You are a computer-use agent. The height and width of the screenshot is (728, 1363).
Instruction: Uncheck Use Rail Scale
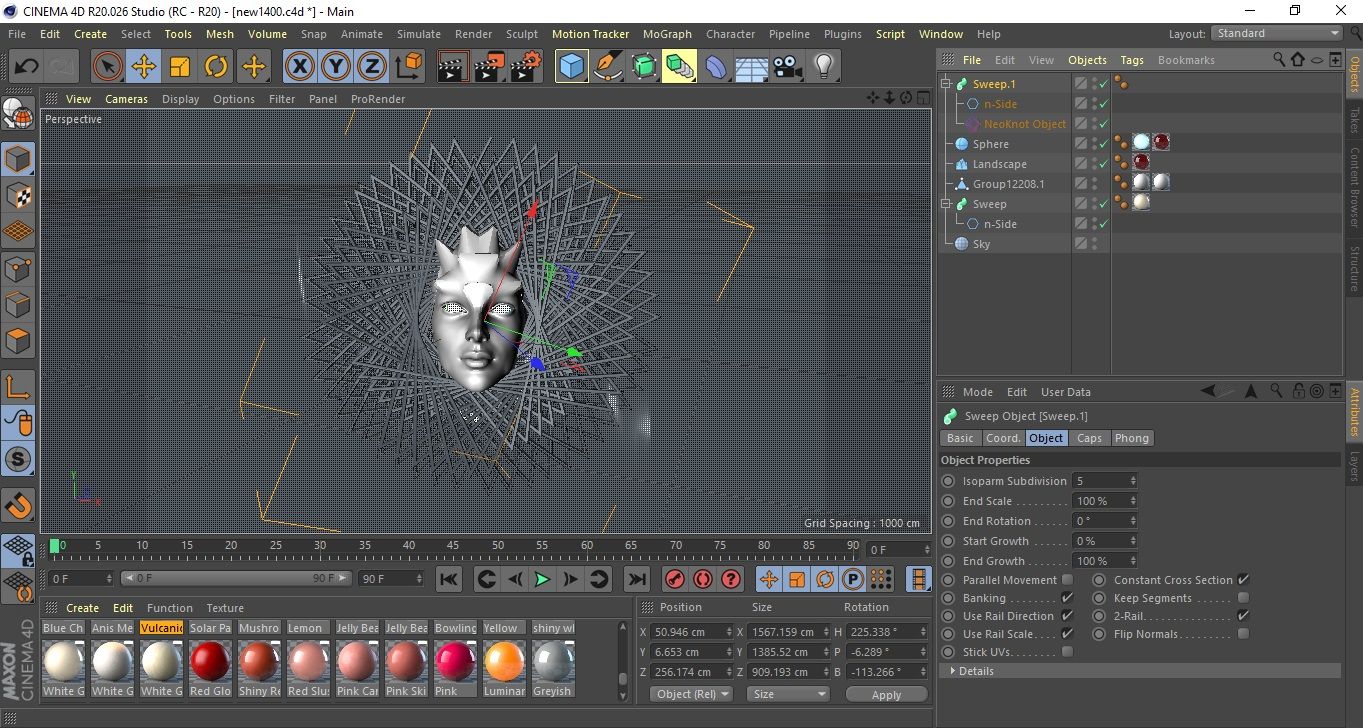pos(1067,634)
